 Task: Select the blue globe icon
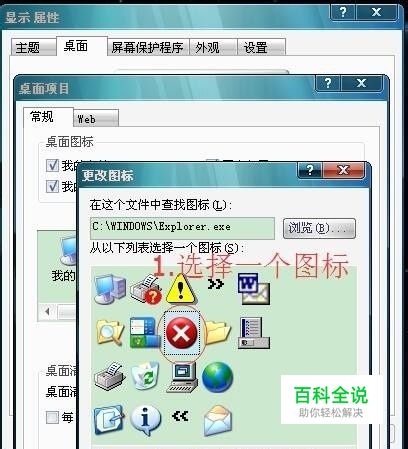pyautogui.click(x=217, y=377)
